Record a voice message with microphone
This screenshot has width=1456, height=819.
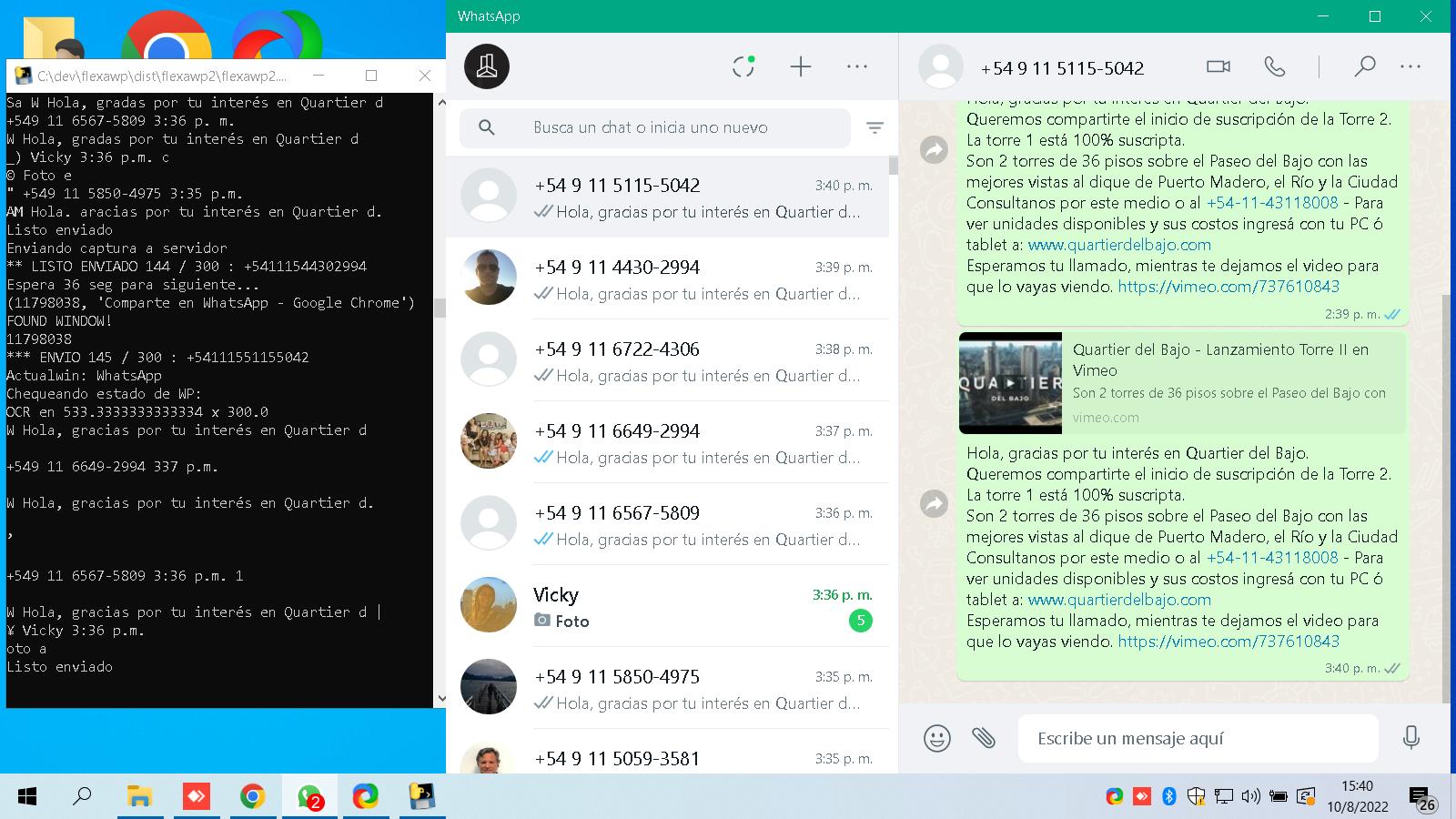click(1411, 737)
